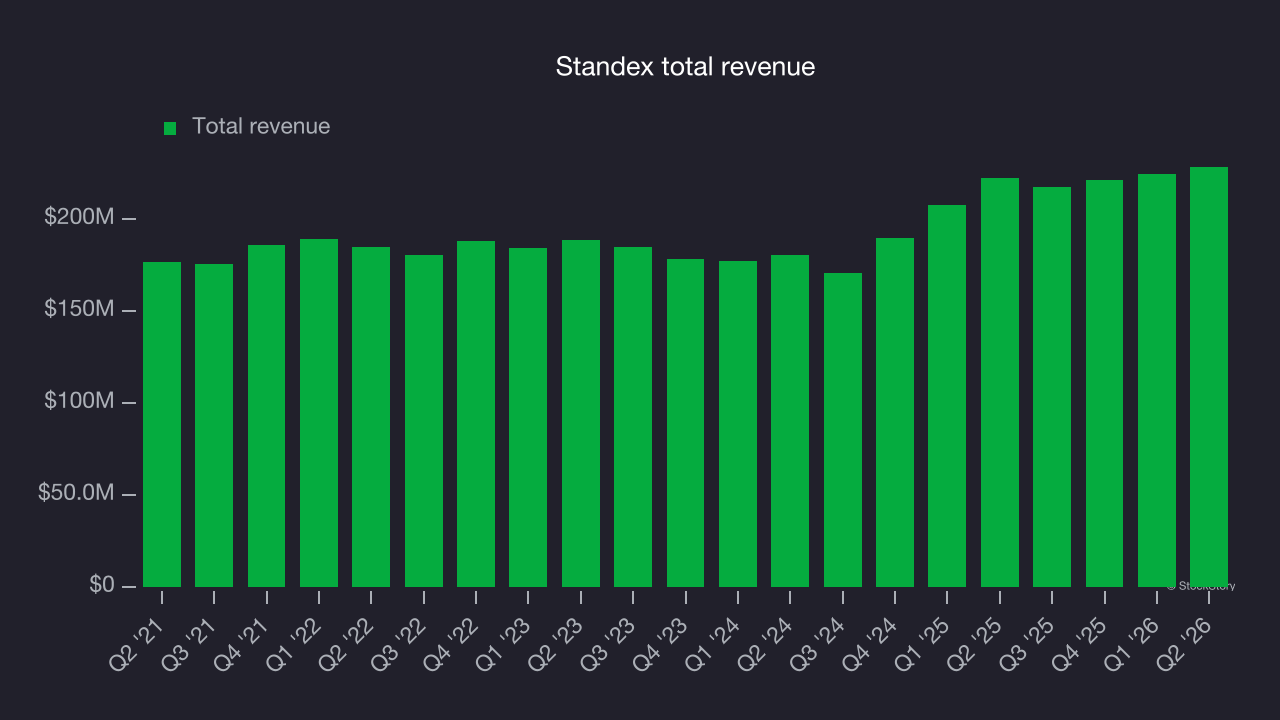This screenshot has width=1280, height=720.
Task: Select the Q1 '24 revenue bar
Action: click(x=738, y=424)
